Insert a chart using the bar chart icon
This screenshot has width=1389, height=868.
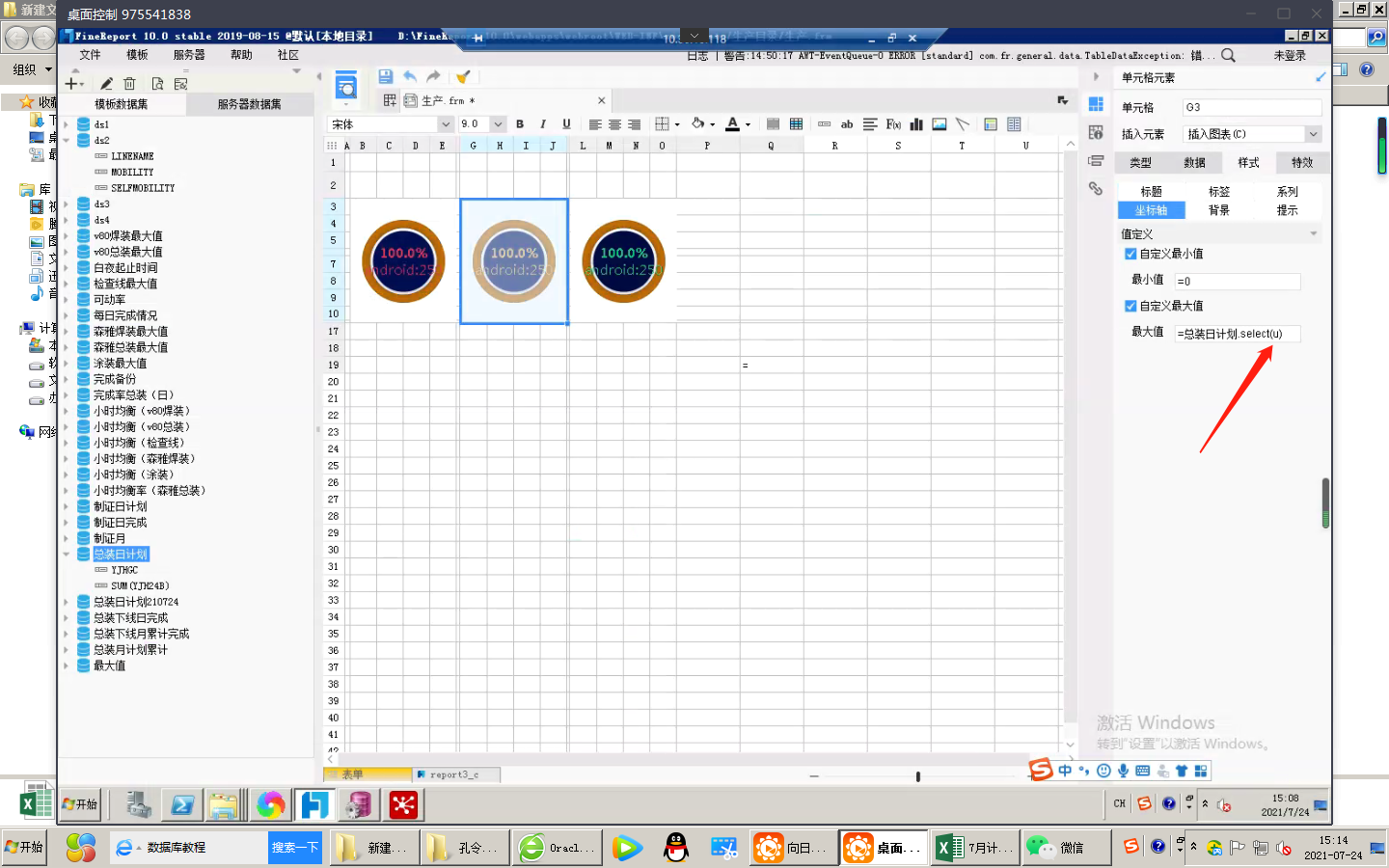click(x=916, y=124)
